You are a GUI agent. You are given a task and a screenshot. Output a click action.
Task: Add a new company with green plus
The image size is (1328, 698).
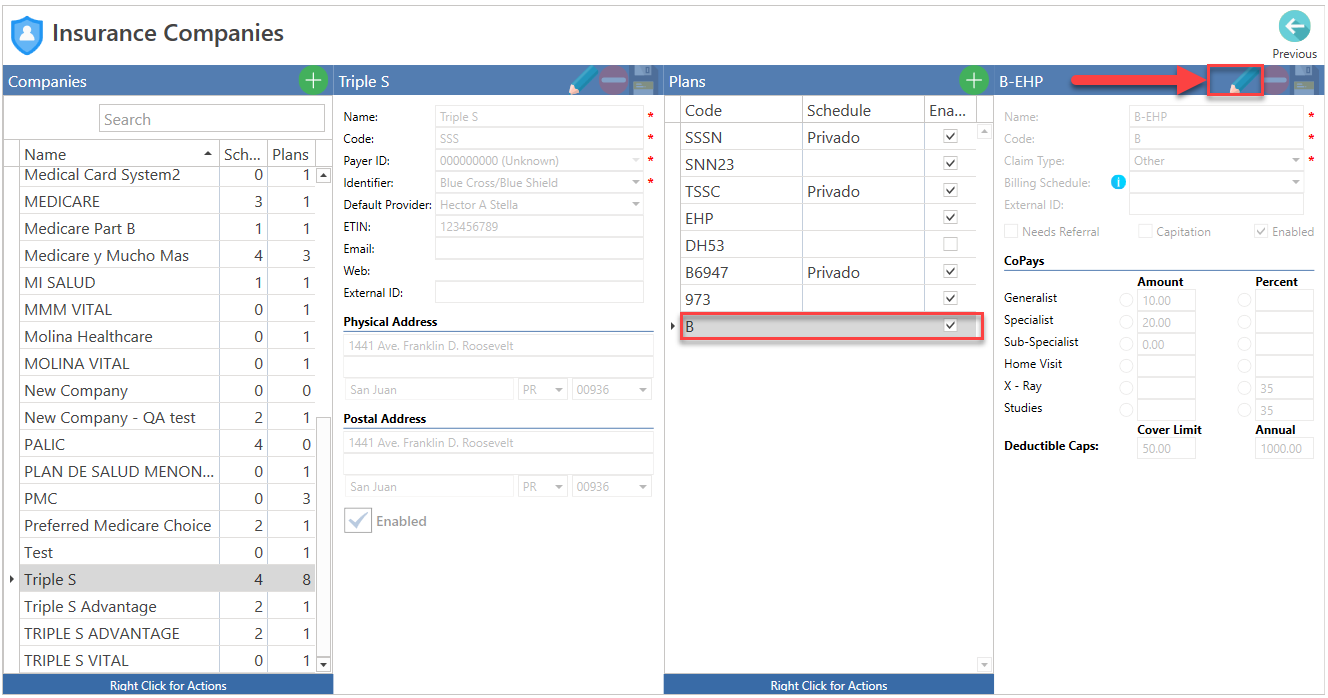(x=313, y=81)
